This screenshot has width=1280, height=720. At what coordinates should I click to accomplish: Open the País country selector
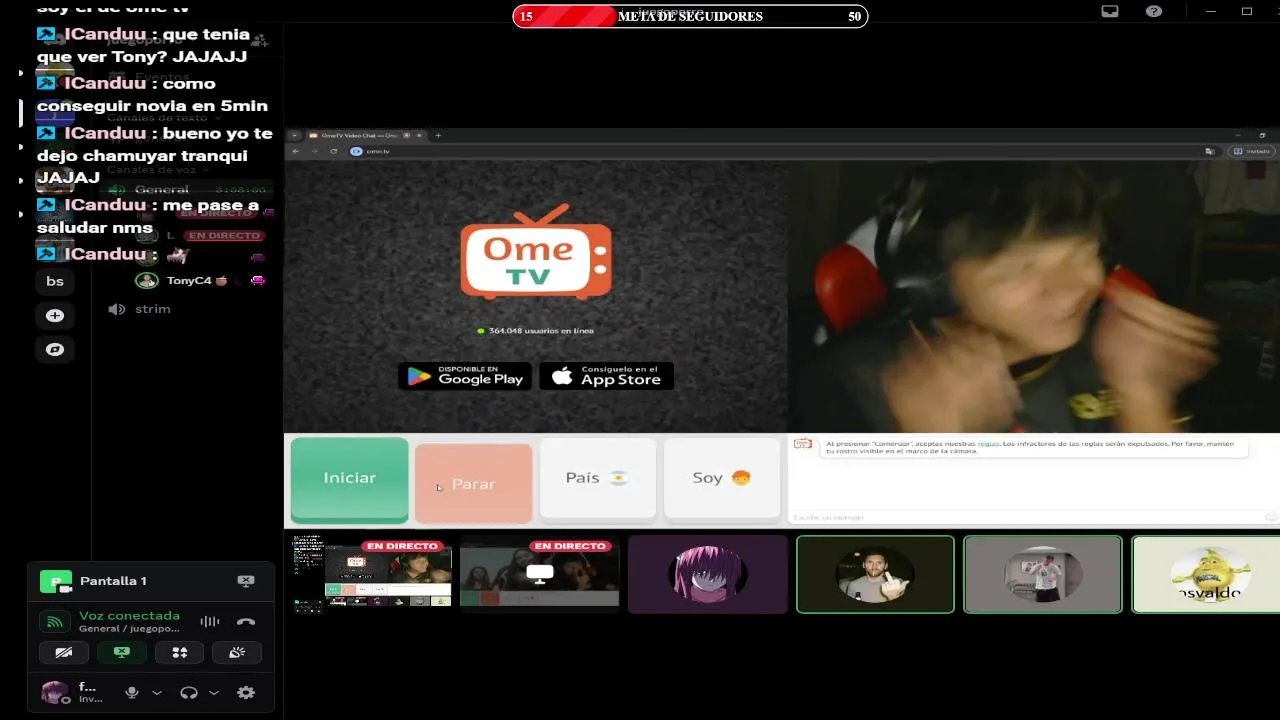(597, 478)
